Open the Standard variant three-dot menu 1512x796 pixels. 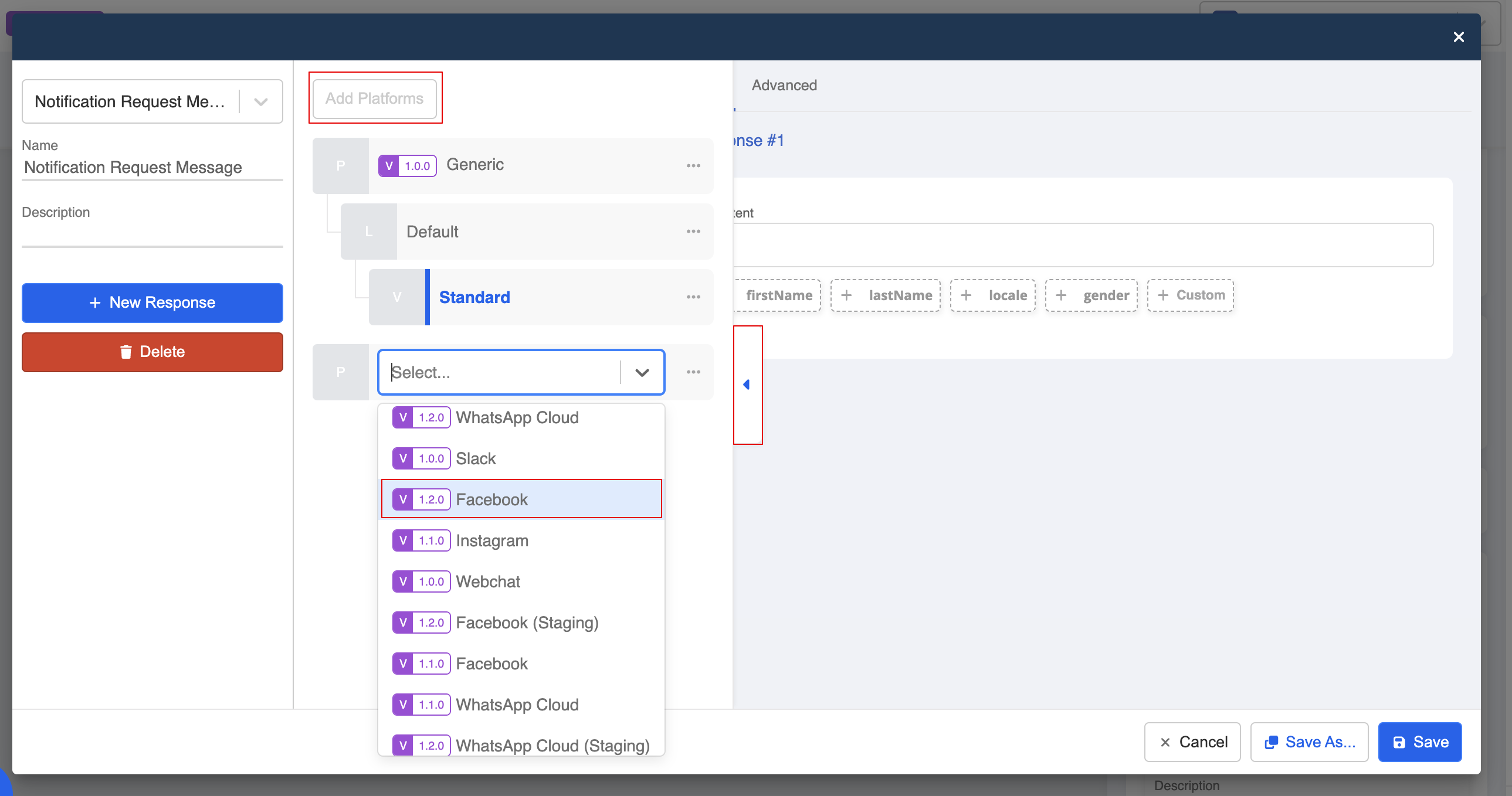click(x=693, y=297)
